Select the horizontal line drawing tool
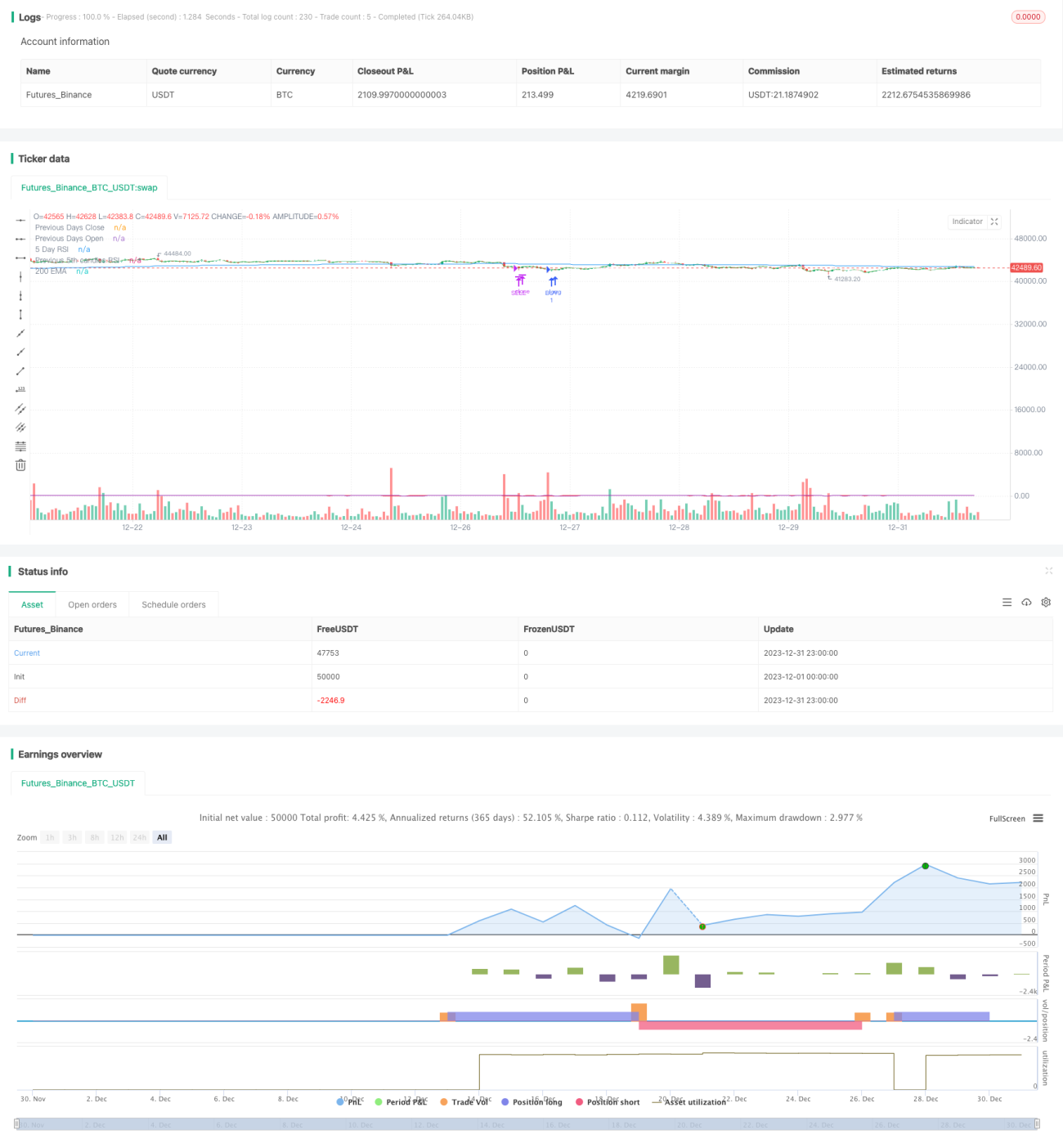The image size is (1063, 1148). 20,221
